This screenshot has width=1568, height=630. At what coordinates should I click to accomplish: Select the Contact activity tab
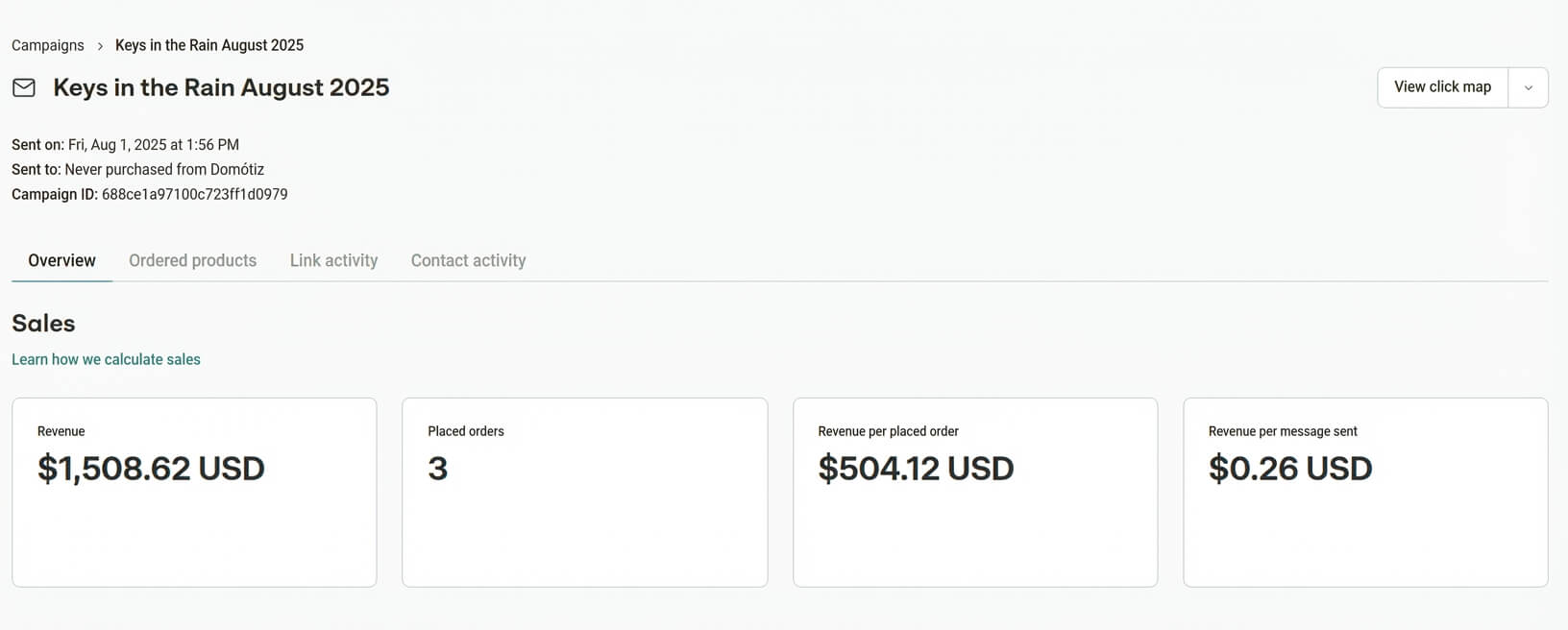pos(468,260)
